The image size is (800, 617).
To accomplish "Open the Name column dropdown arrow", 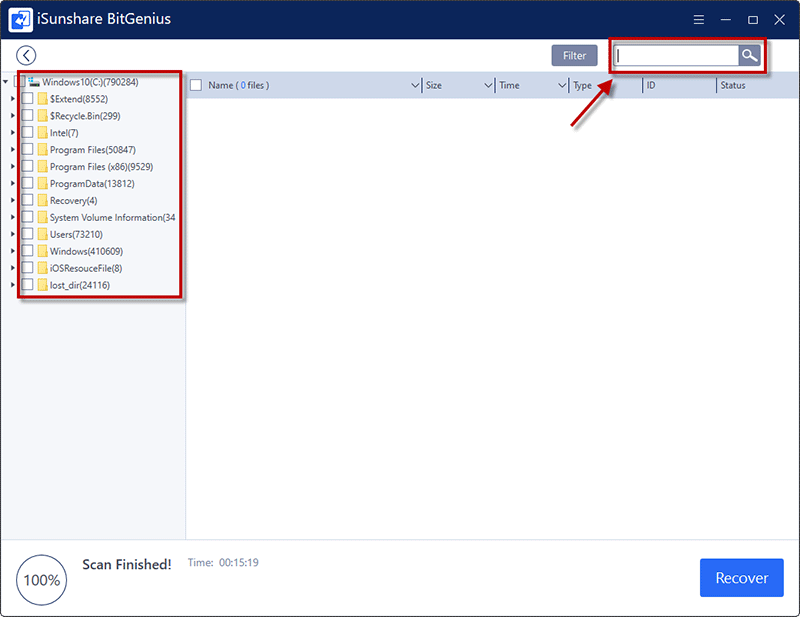I will [415, 85].
